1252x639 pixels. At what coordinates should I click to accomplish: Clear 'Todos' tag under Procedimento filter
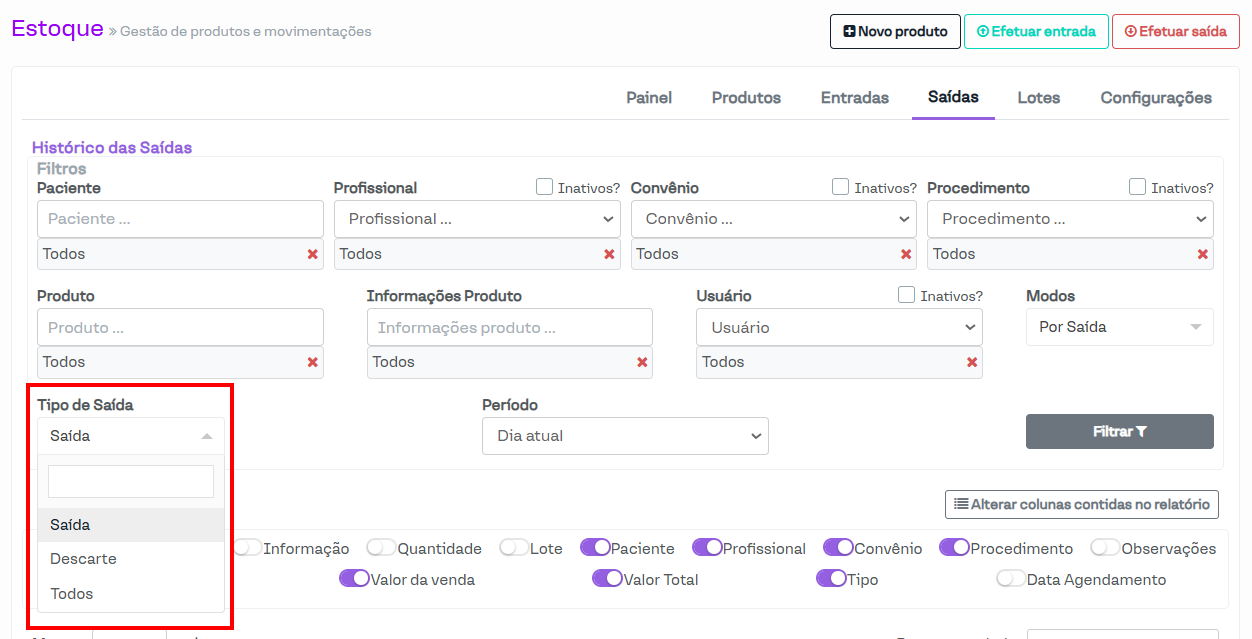pyautogui.click(x=1202, y=254)
